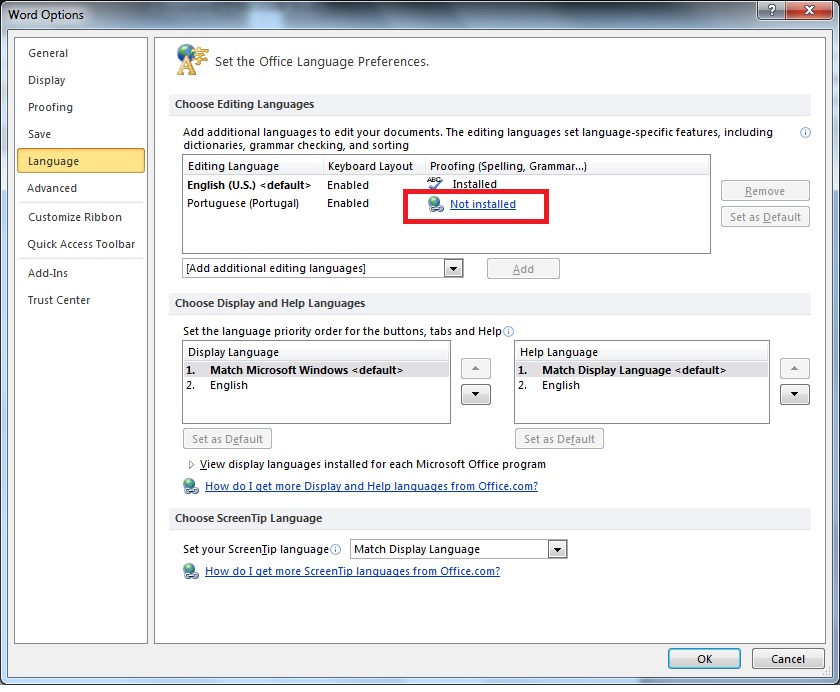The width and height of the screenshot is (840, 692).
Task: Go to the Save options category
Action: click(x=81, y=134)
